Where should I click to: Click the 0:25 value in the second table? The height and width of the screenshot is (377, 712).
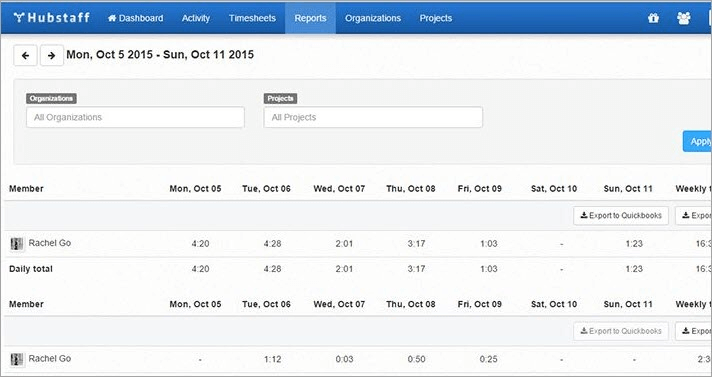point(489,359)
